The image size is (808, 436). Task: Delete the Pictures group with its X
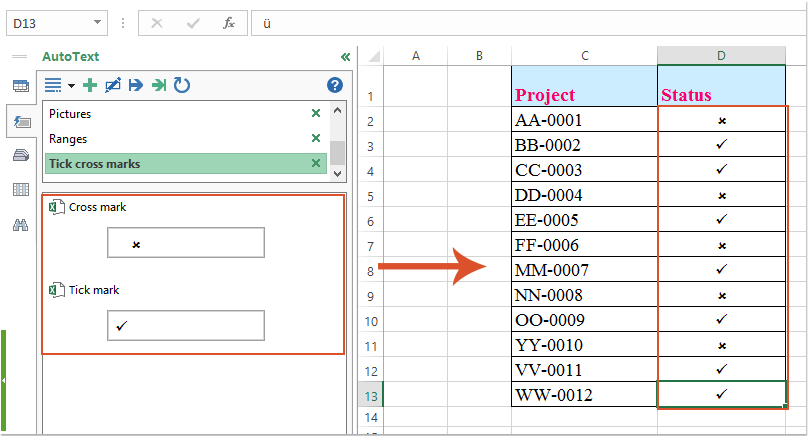(x=316, y=113)
